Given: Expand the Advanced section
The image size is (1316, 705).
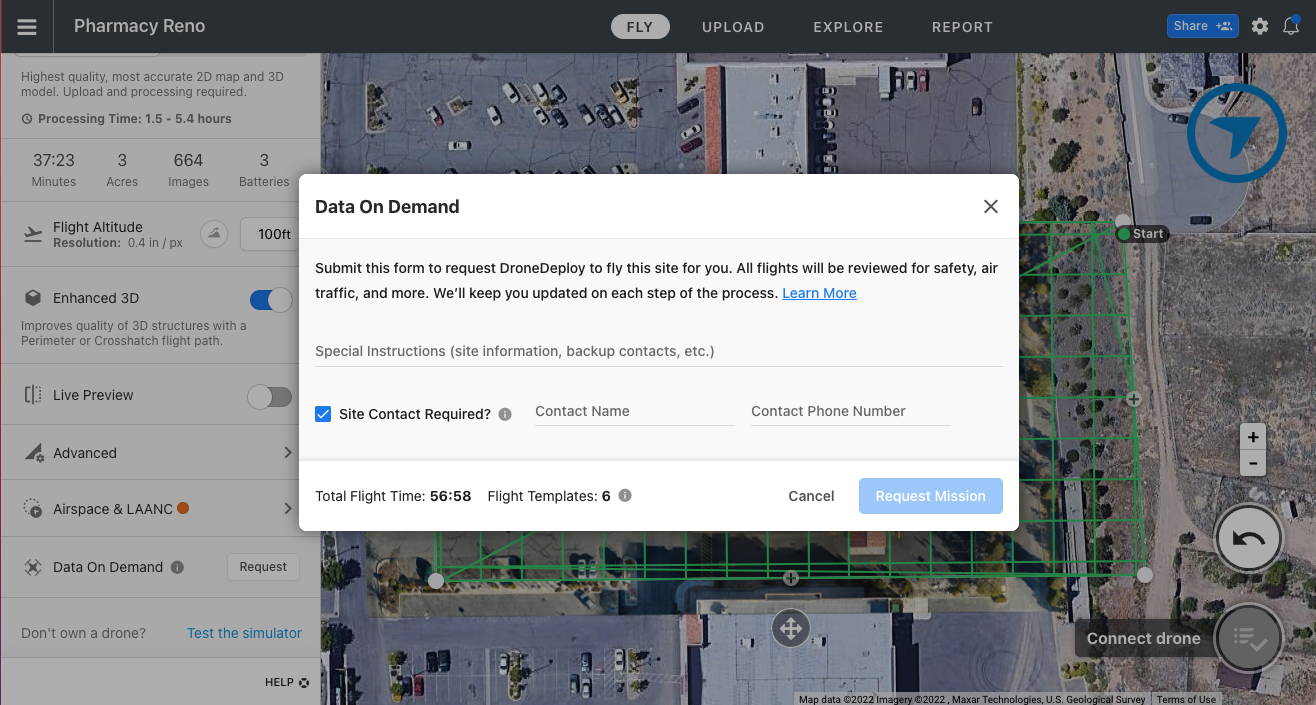Looking at the screenshot, I should point(160,452).
